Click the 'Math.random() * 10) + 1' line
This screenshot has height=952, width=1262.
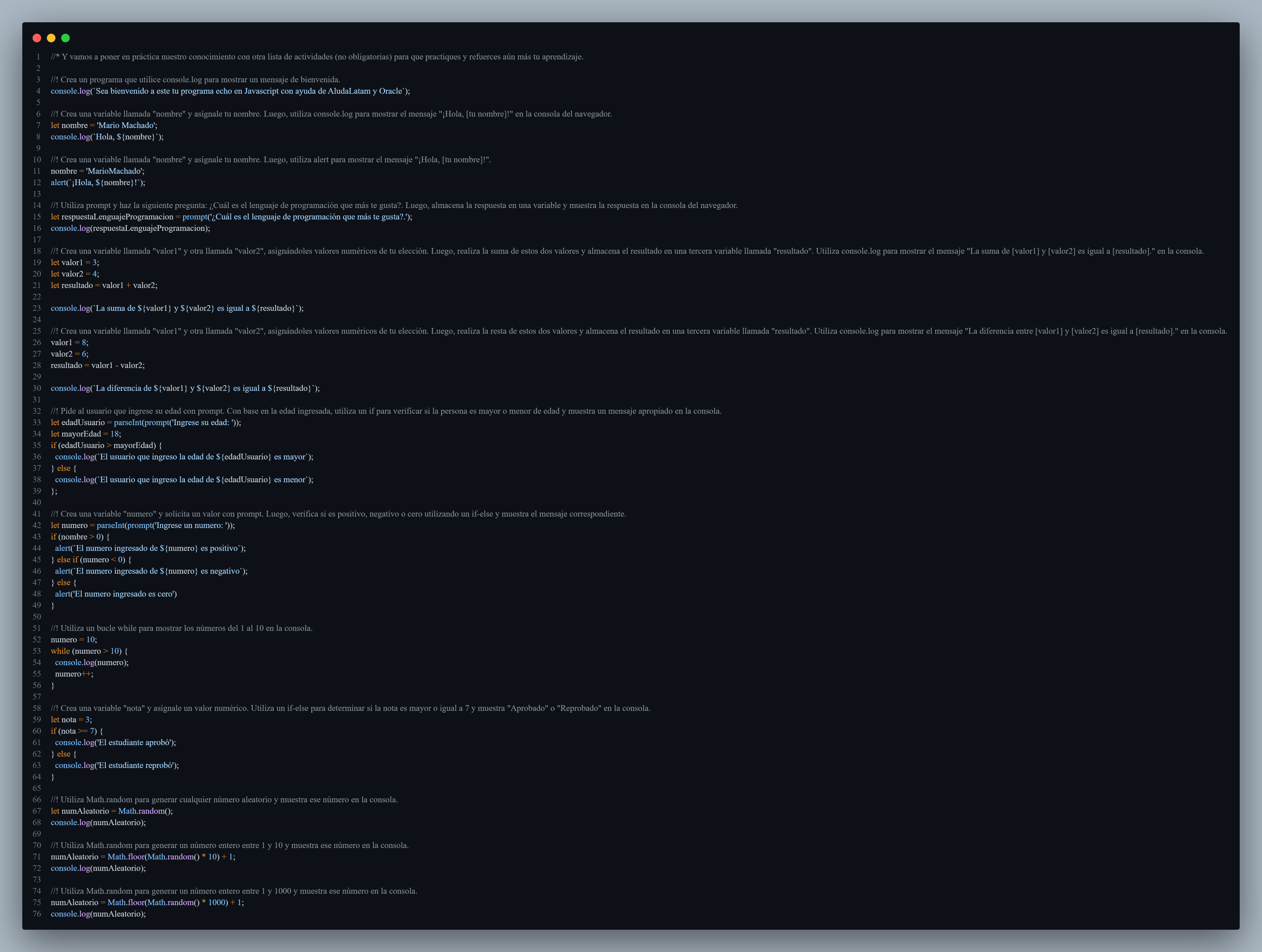coord(143,857)
